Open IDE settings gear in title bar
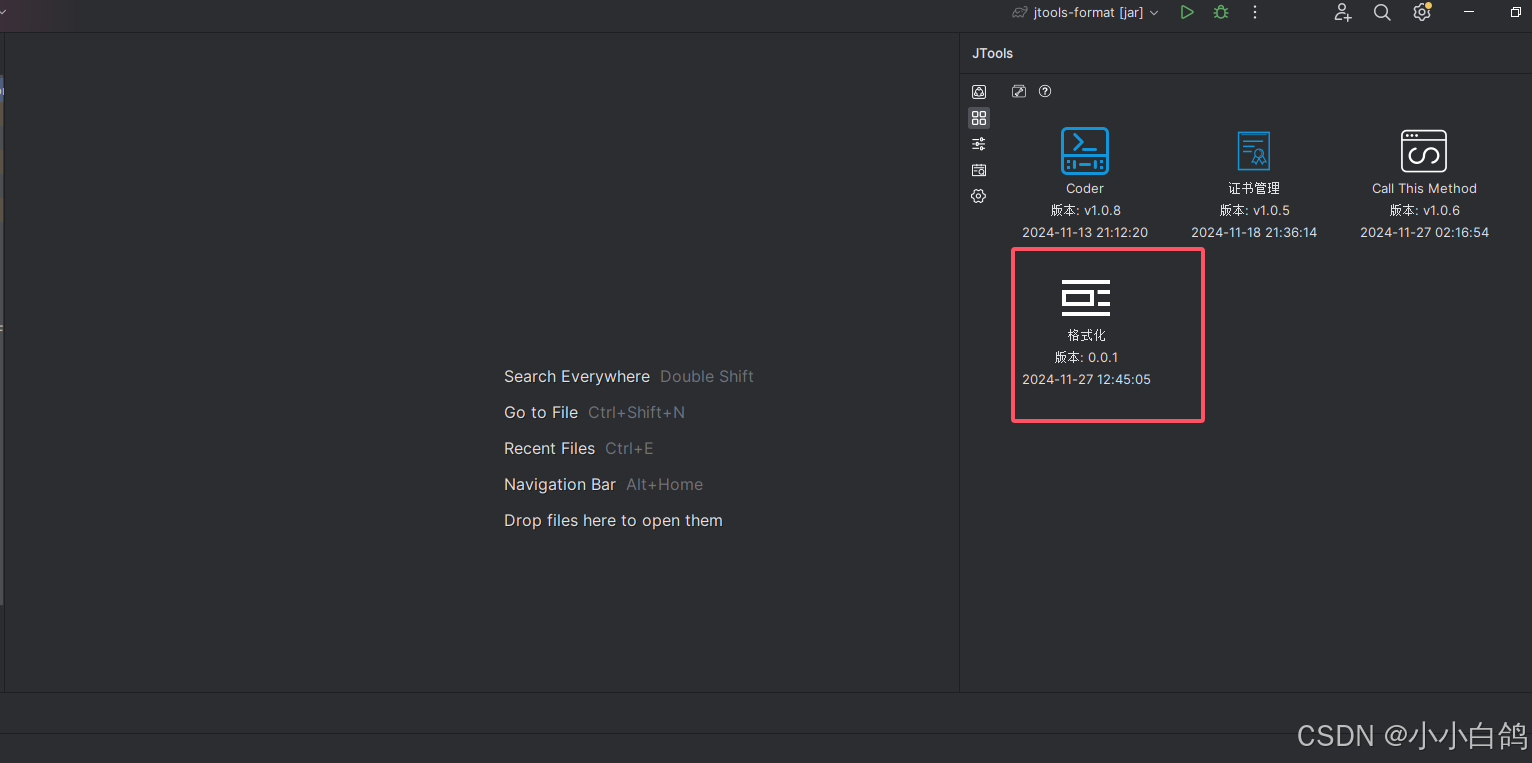Screen dimensions: 1532x763 [x=1422, y=12]
